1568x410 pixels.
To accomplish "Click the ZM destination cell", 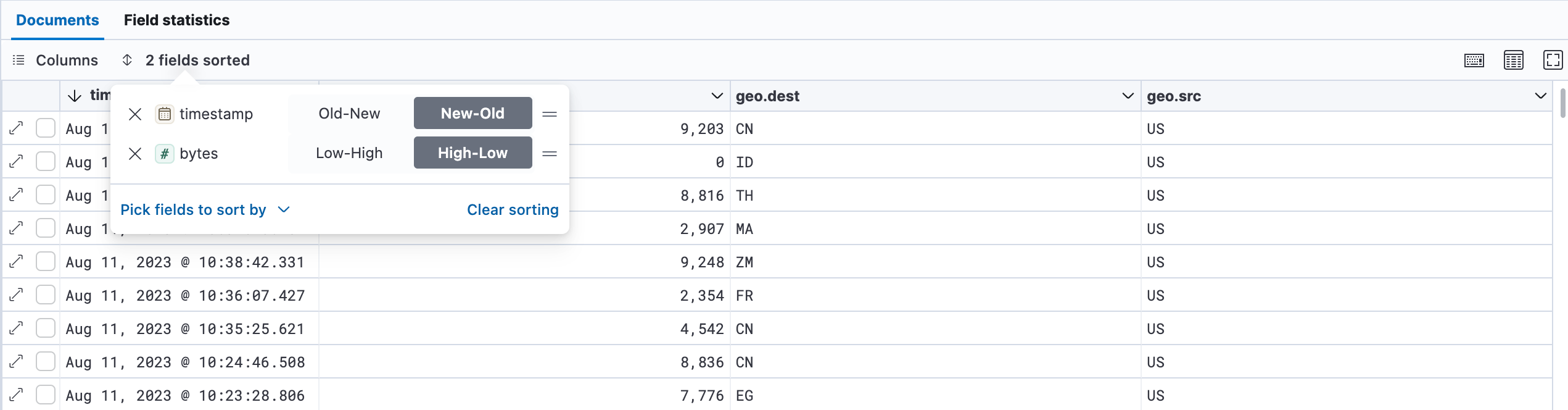I will point(936,262).
